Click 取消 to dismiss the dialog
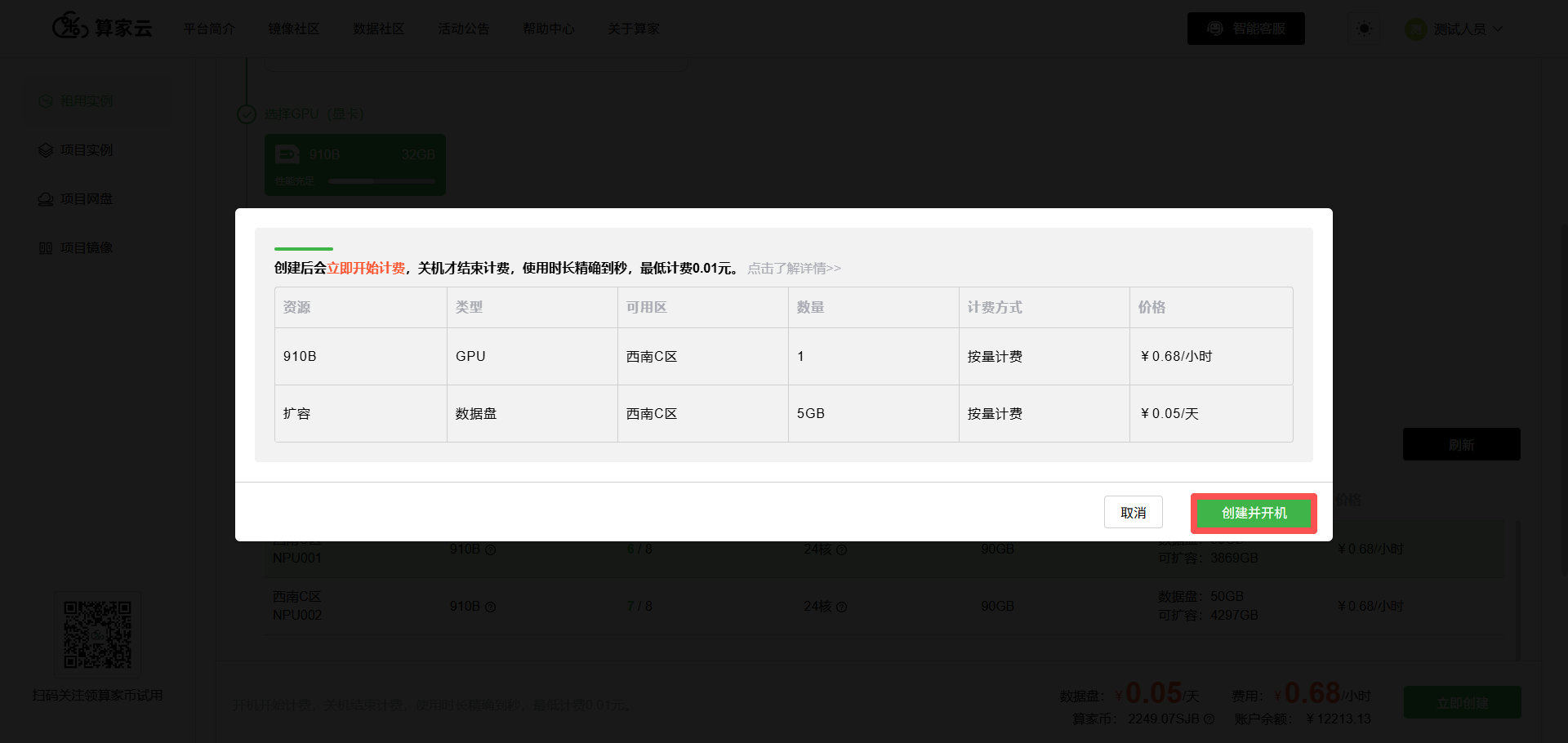 click(x=1134, y=513)
